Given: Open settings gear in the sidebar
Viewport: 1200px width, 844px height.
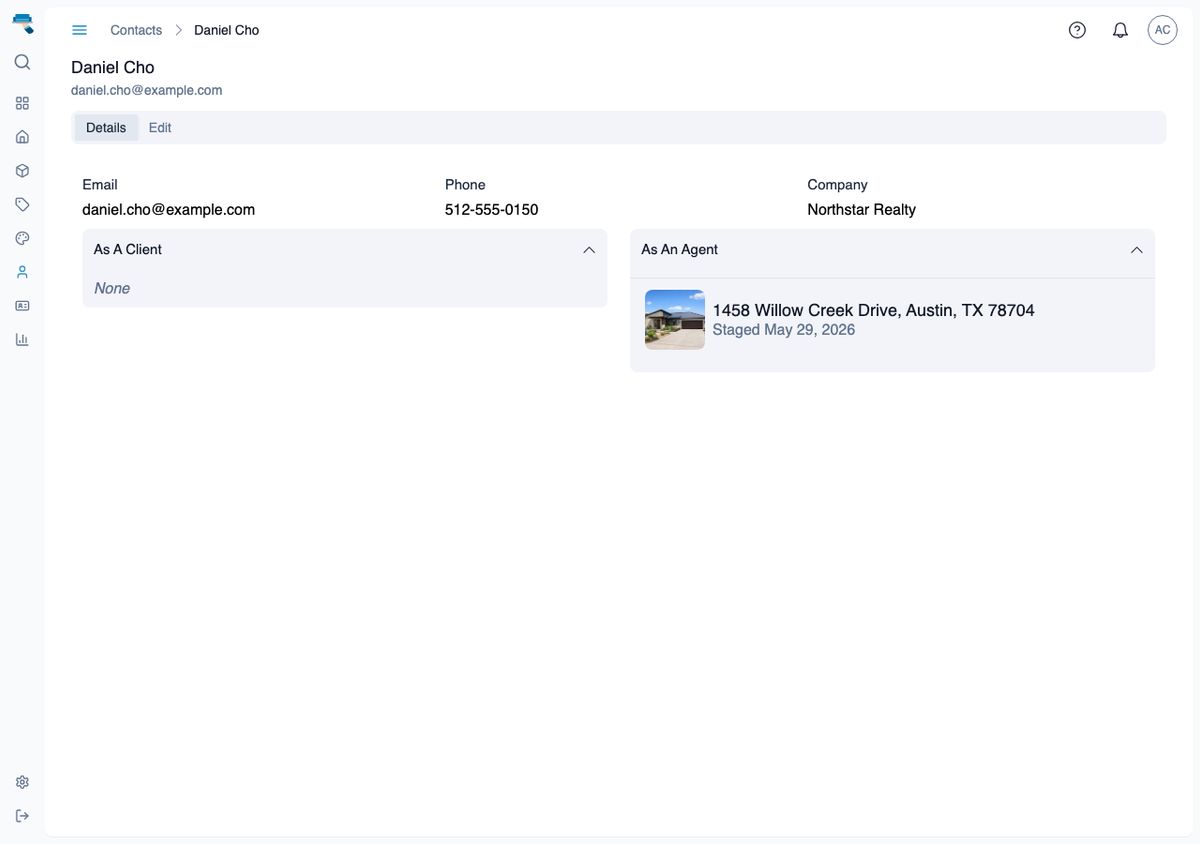Looking at the screenshot, I should [22, 782].
